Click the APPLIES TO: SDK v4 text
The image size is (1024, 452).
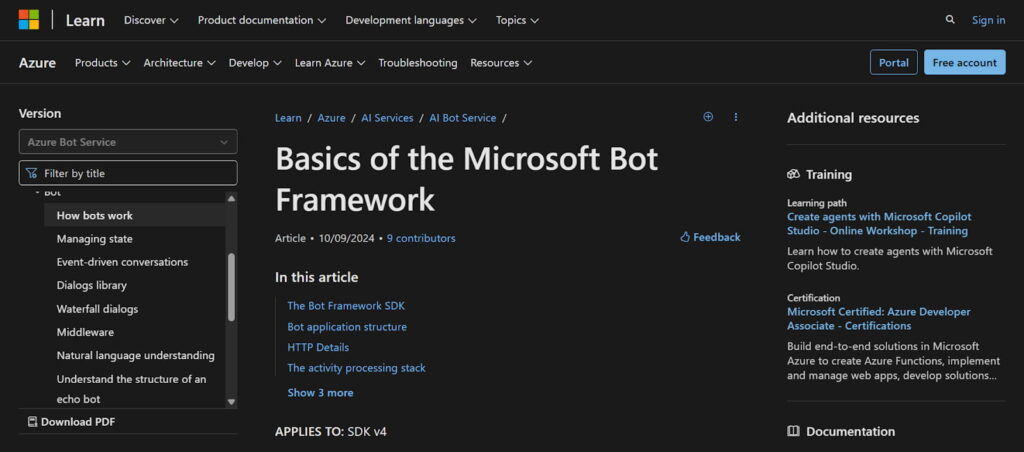[330, 431]
